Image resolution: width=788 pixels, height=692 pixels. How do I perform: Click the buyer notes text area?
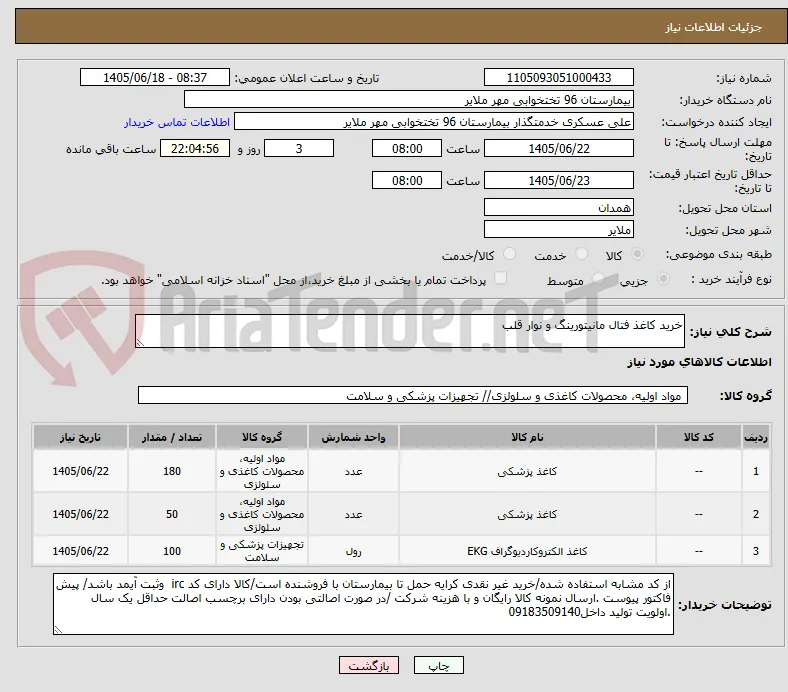tap(363, 604)
